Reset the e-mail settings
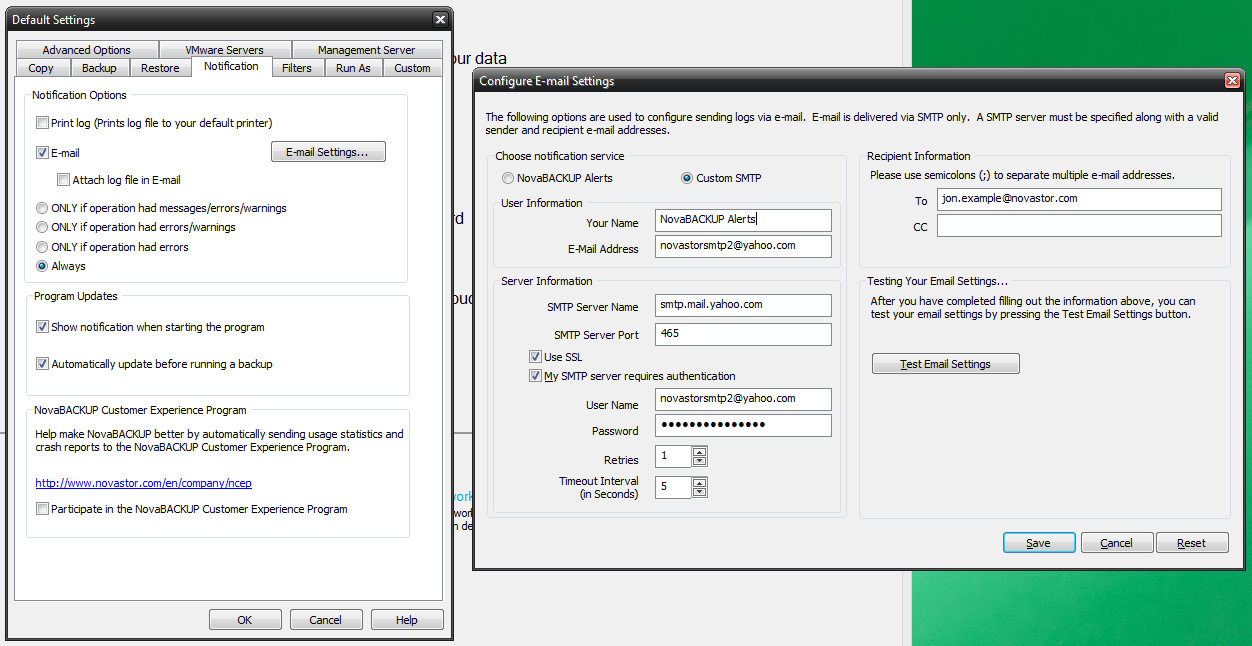Screen dimensions: 1252x646 1192,543
